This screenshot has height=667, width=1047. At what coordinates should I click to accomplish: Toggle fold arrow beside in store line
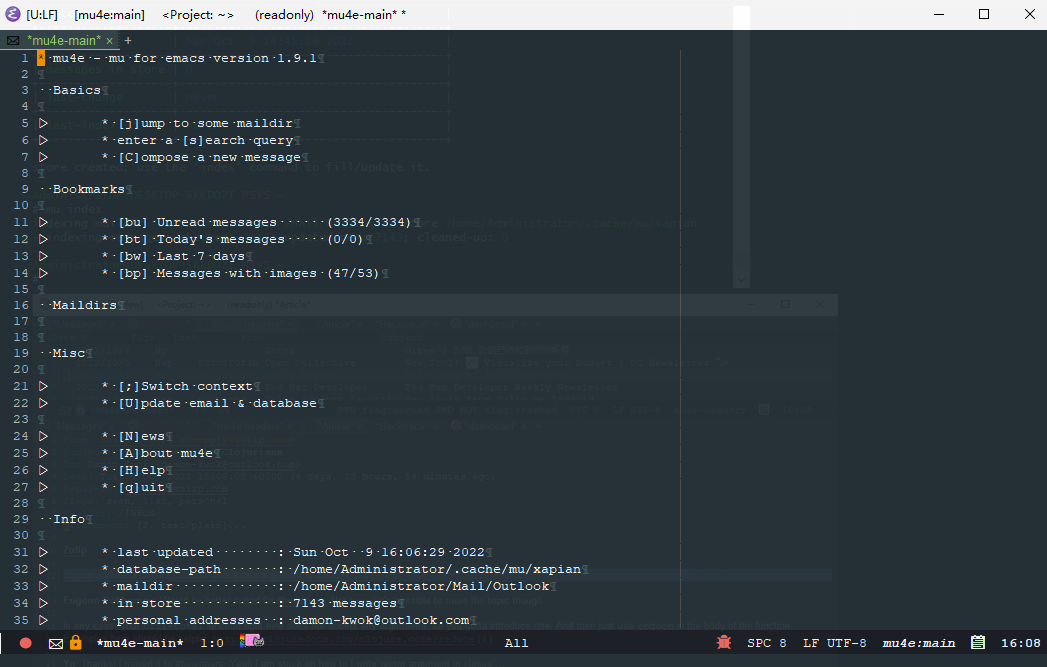(43, 603)
